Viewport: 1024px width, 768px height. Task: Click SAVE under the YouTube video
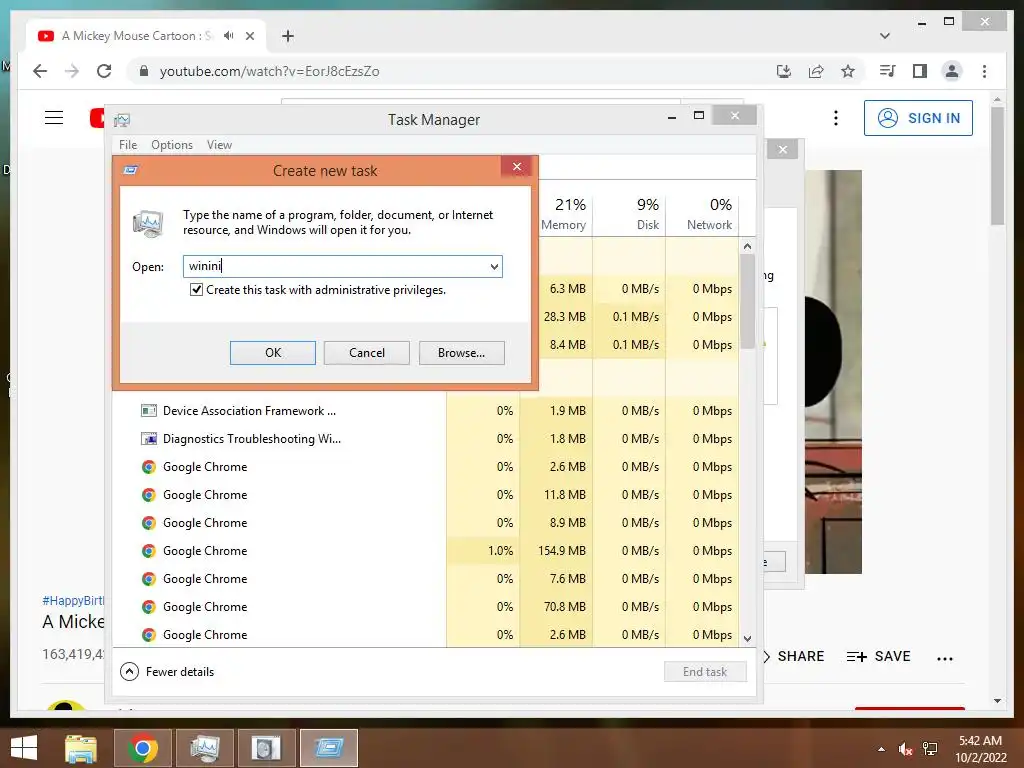click(878, 656)
